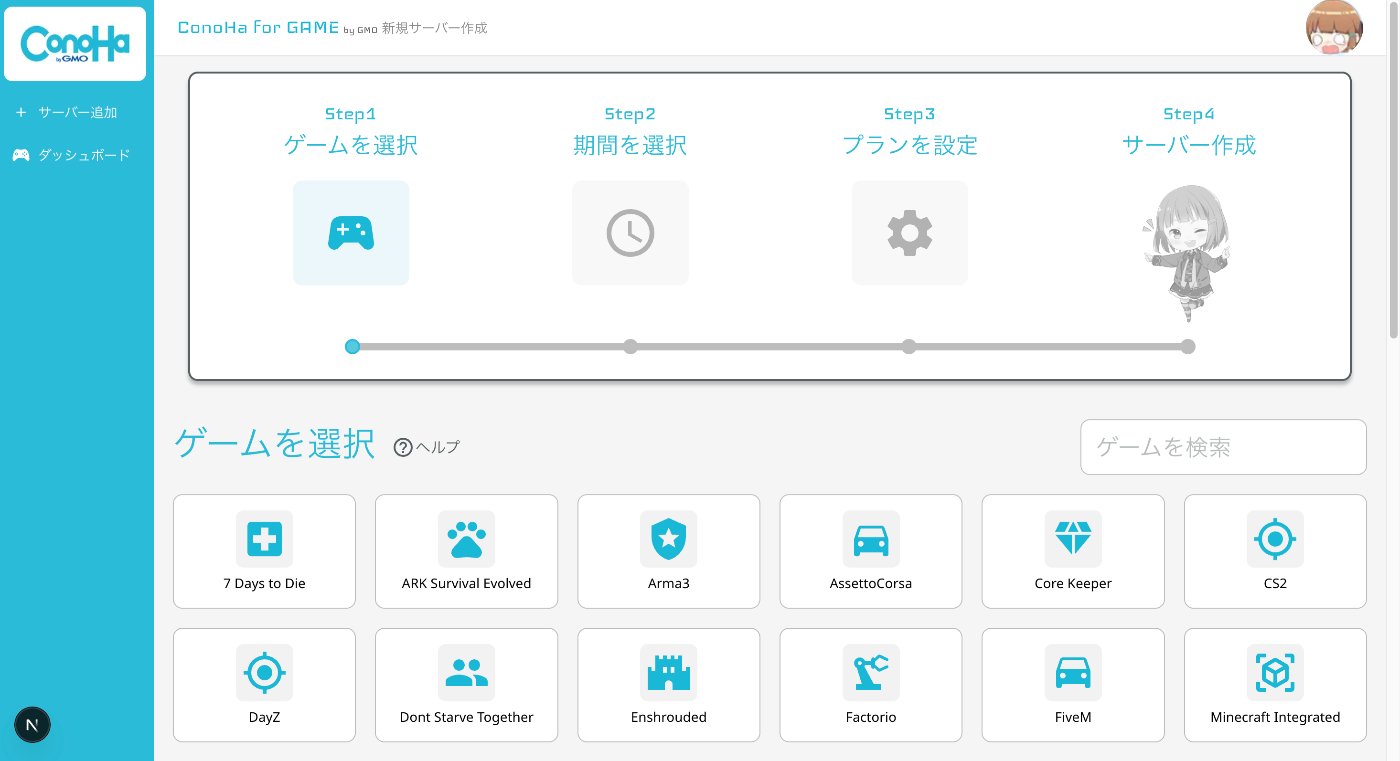Click the Step4 サーバー作成 heading
This screenshot has width=1400, height=761.
pos(1189,145)
